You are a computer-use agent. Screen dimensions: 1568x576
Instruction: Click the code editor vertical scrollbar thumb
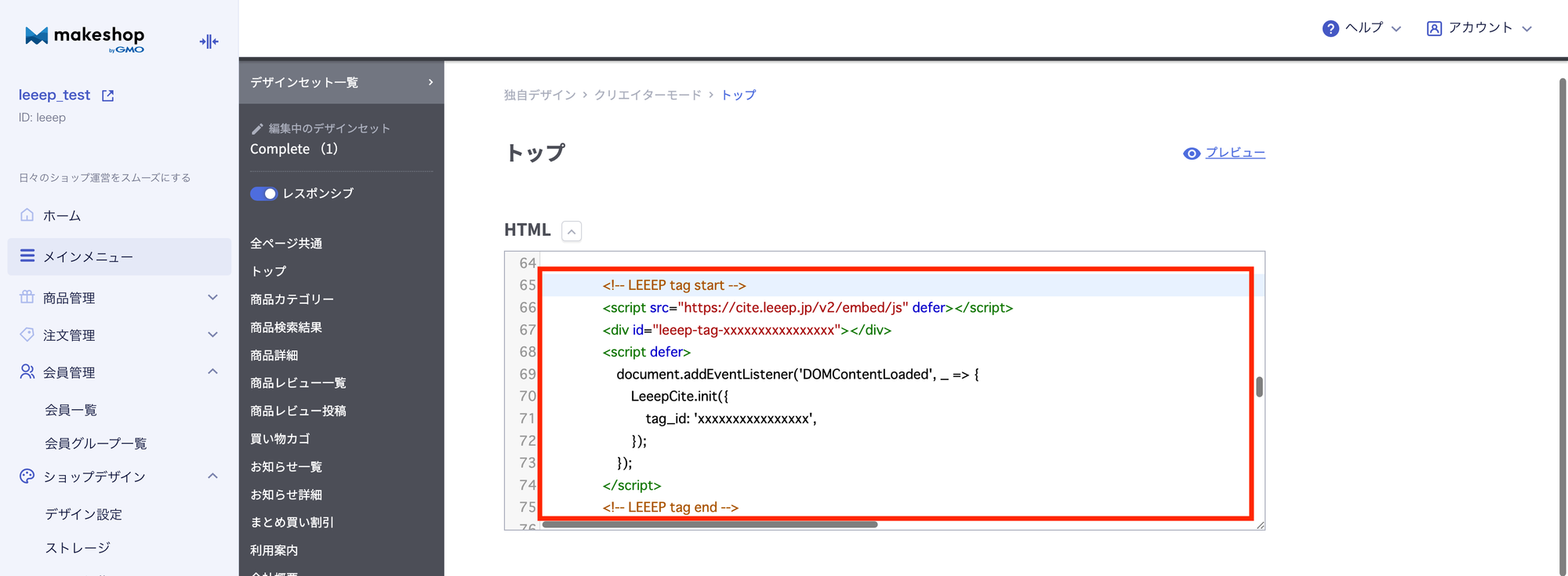1259,387
